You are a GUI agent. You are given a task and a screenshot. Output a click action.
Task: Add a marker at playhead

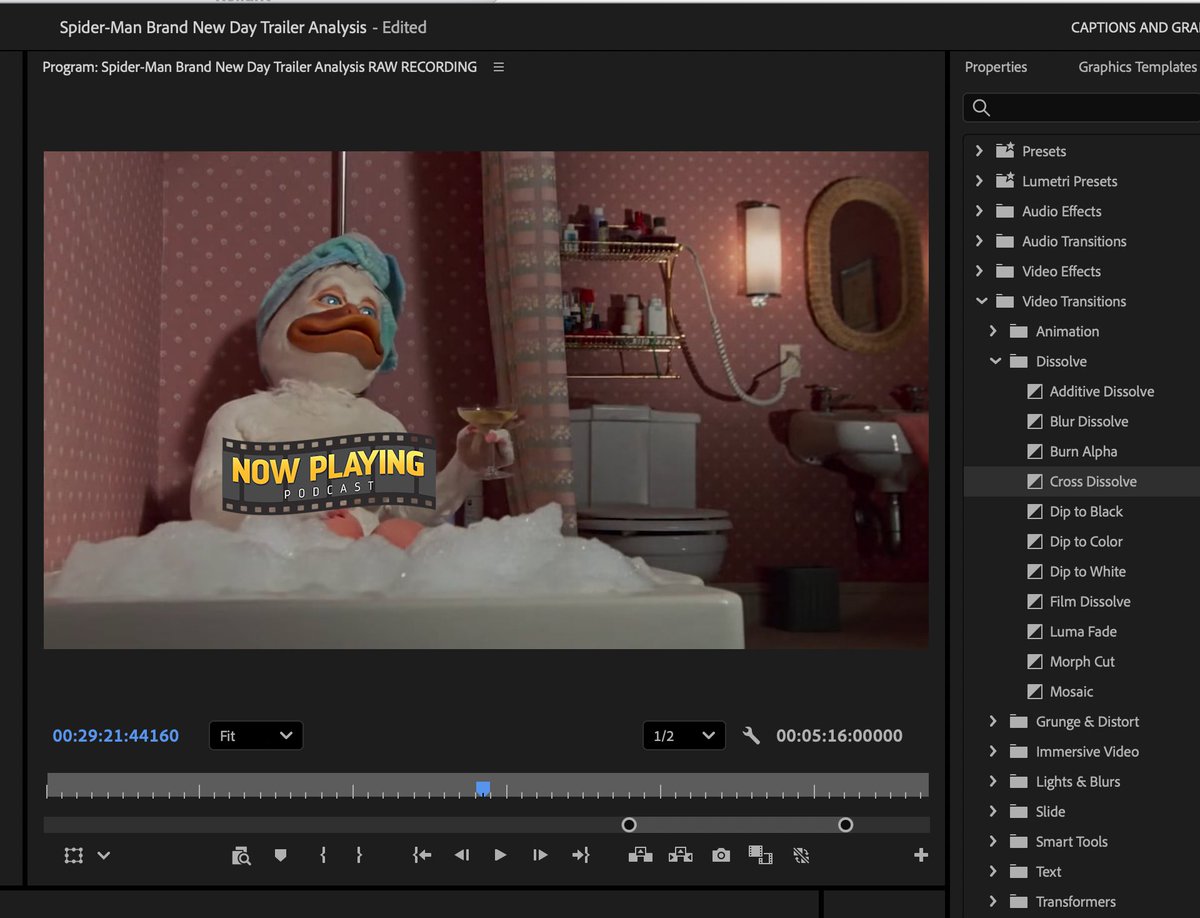point(280,855)
